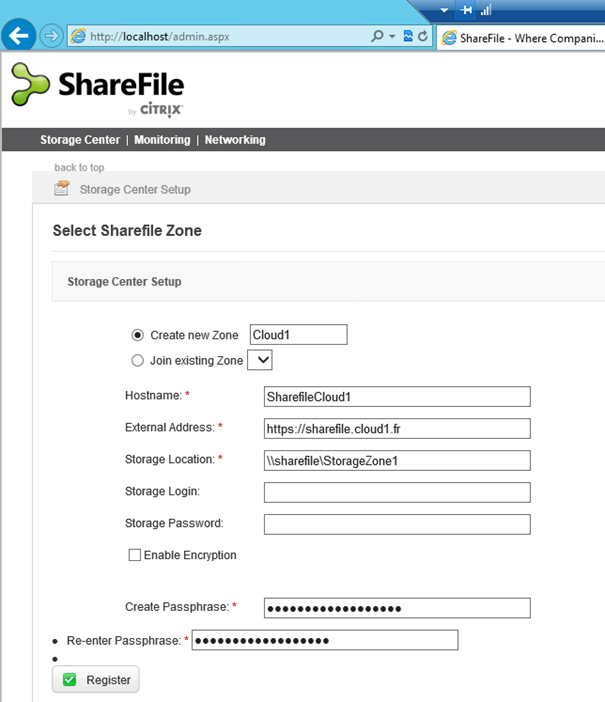Click the pin icon on the remote session bar
Image resolution: width=605 pixels, height=702 pixels.
[466, 10]
